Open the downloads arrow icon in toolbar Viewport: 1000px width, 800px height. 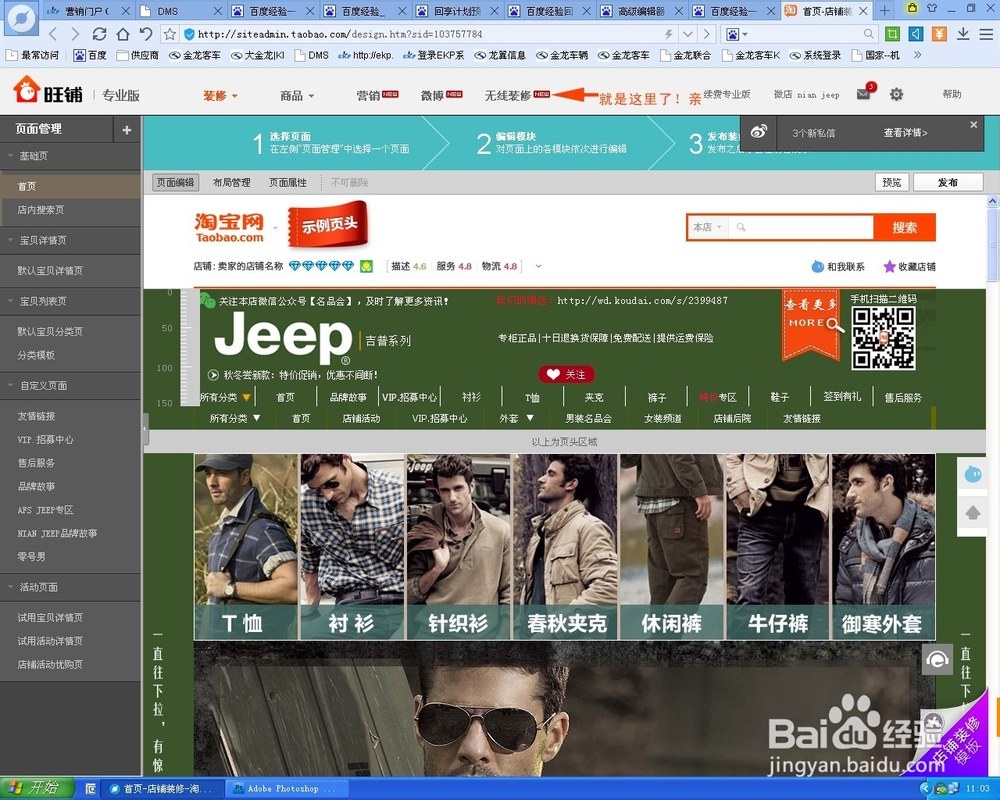point(963,34)
